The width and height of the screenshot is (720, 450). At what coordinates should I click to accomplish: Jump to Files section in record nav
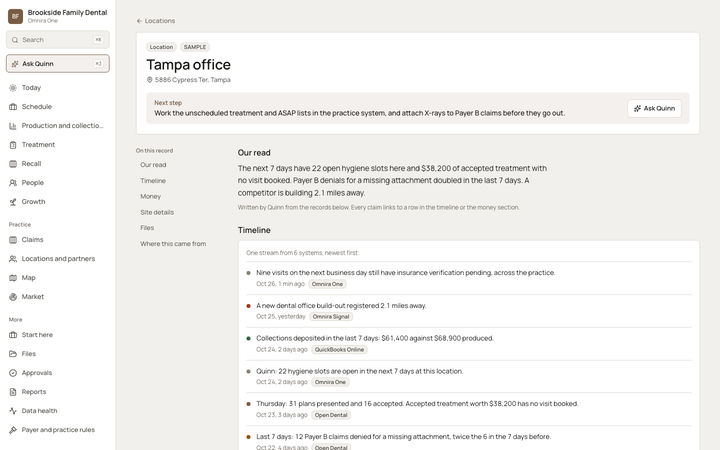[x=147, y=228]
